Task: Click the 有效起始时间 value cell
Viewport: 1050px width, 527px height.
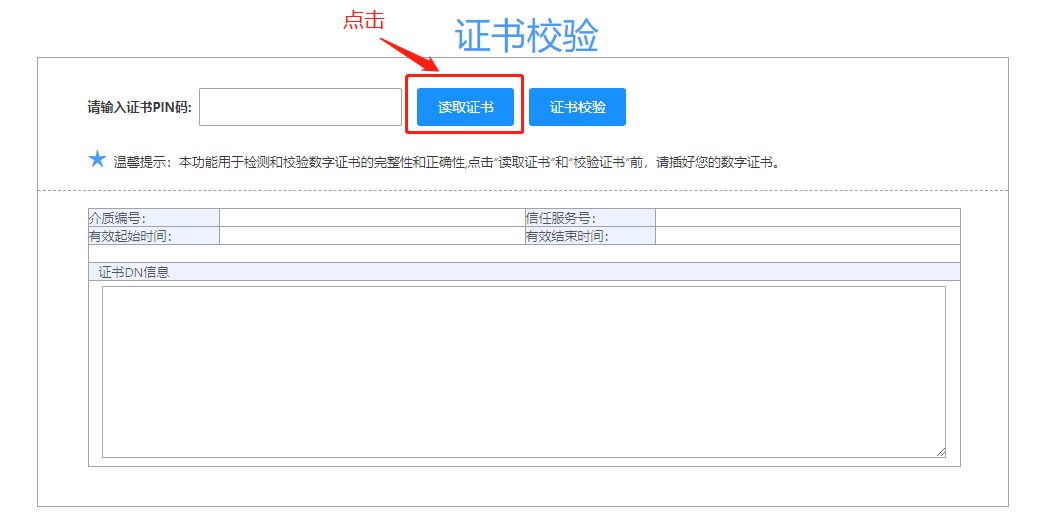Action: [364, 236]
